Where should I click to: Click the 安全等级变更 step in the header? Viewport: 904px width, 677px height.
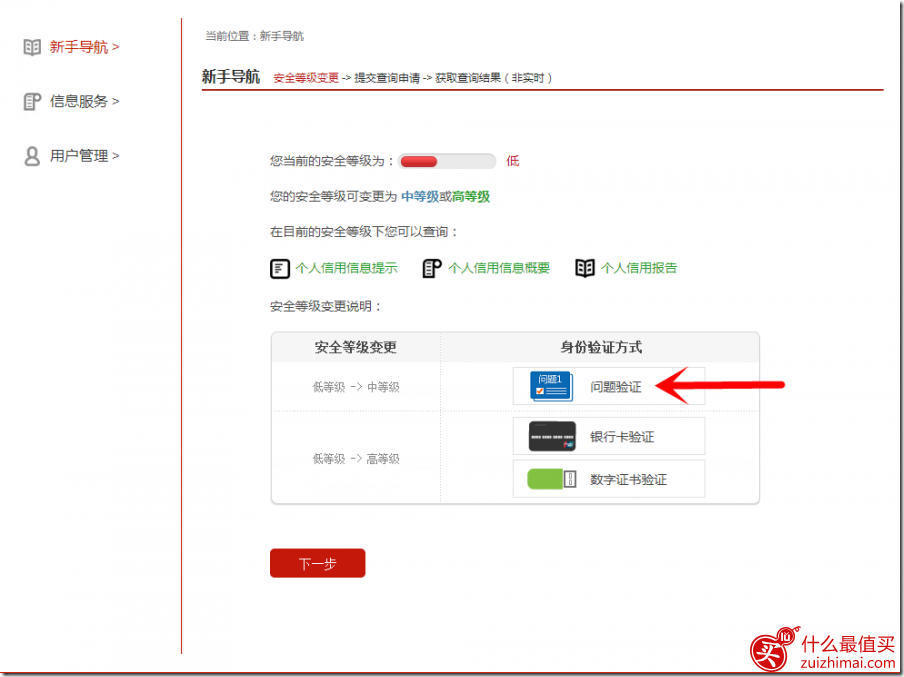(x=306, y=78)
